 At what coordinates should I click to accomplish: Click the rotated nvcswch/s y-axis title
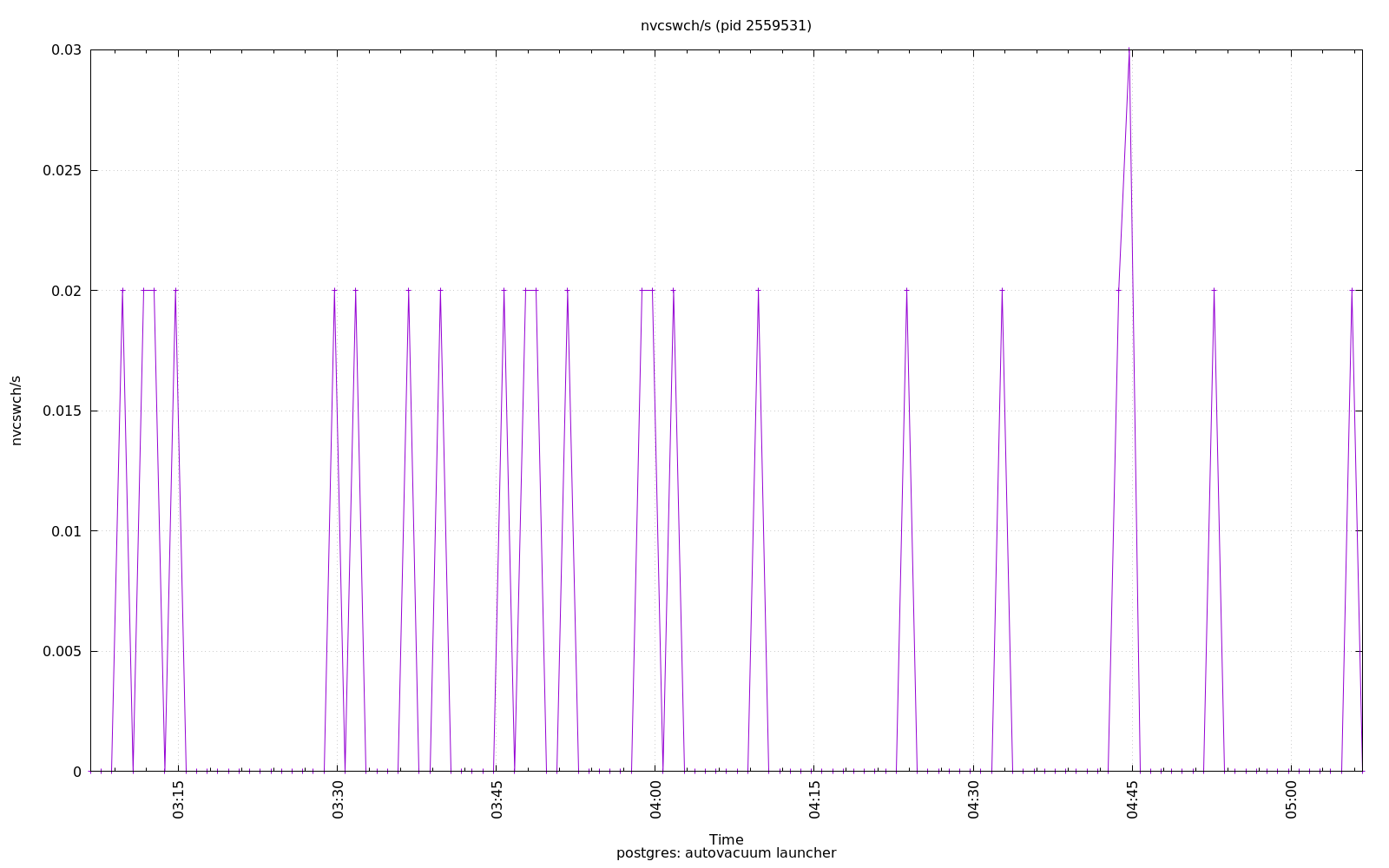[x=16, y=411]
